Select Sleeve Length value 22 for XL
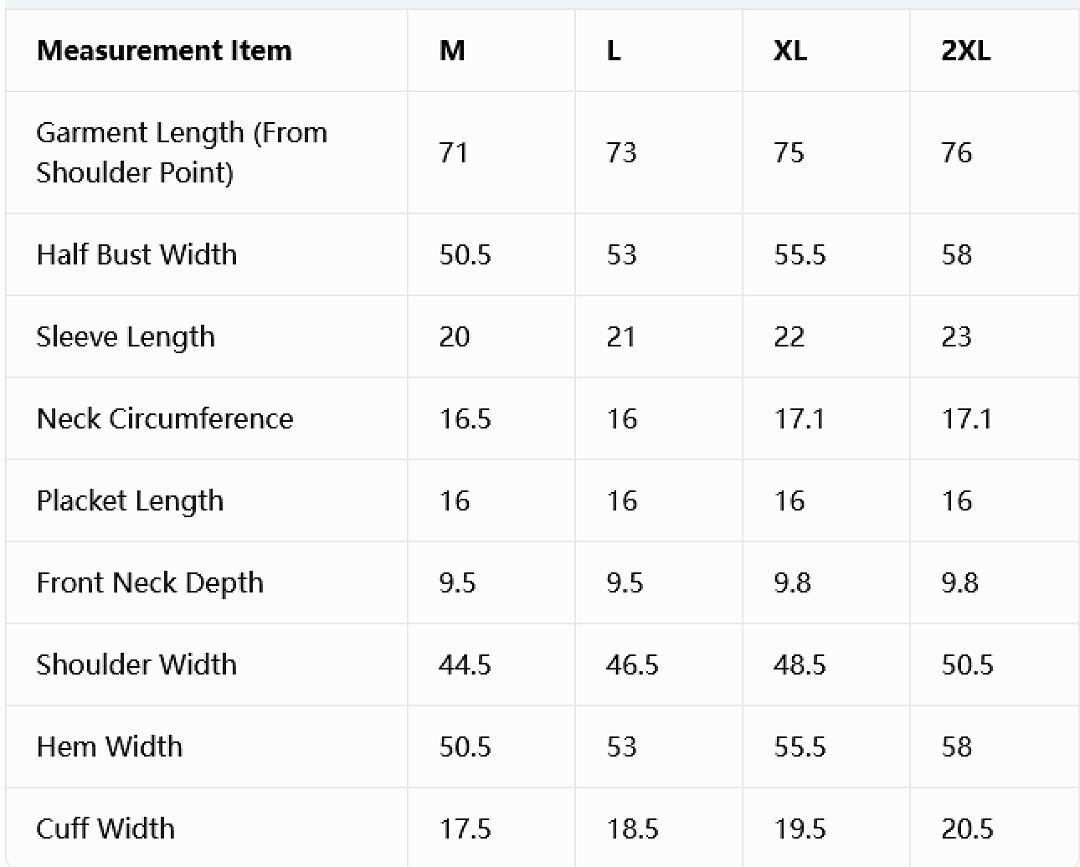 789,337
